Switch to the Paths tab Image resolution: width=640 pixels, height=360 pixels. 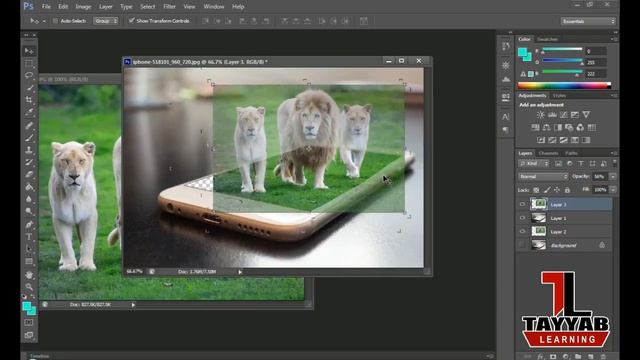tap(571, 153)
